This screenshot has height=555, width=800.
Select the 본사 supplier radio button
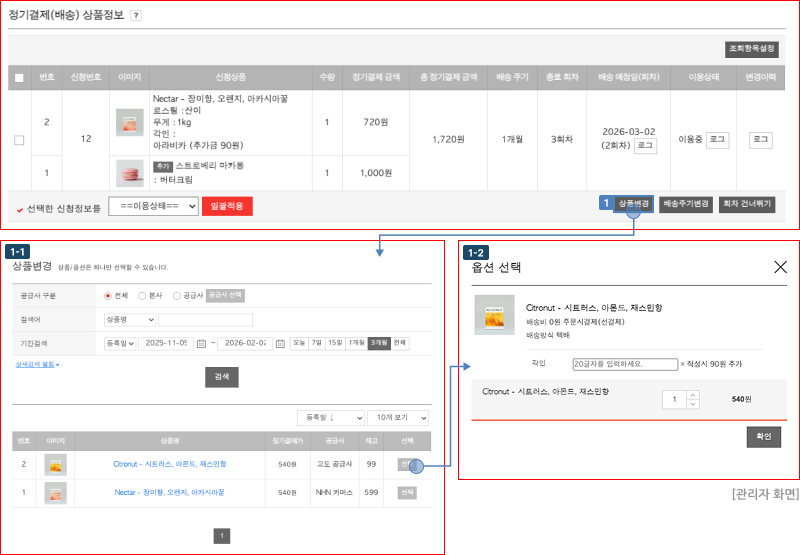coord(143,296)
